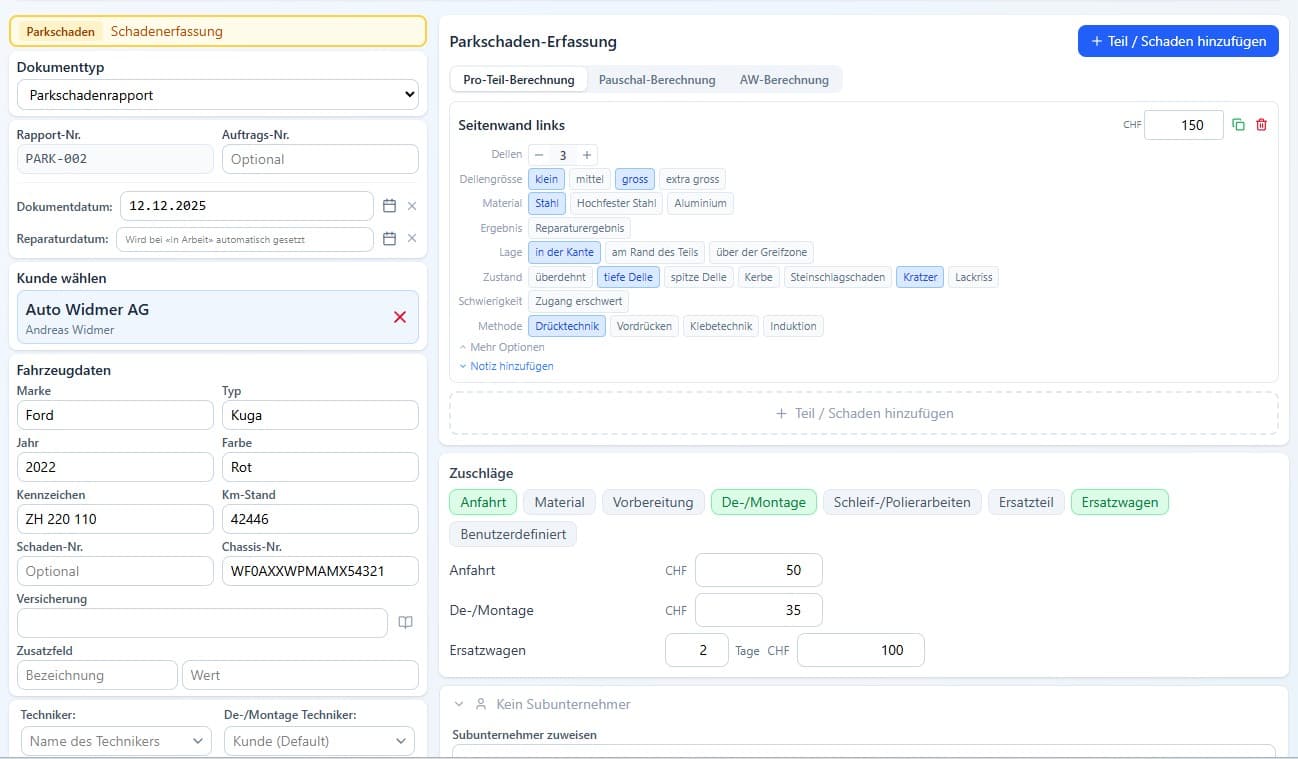Switch to Pauschal-Berechnung tab
The width and height of the screenshot is (1298, 759).
(657, 80)
